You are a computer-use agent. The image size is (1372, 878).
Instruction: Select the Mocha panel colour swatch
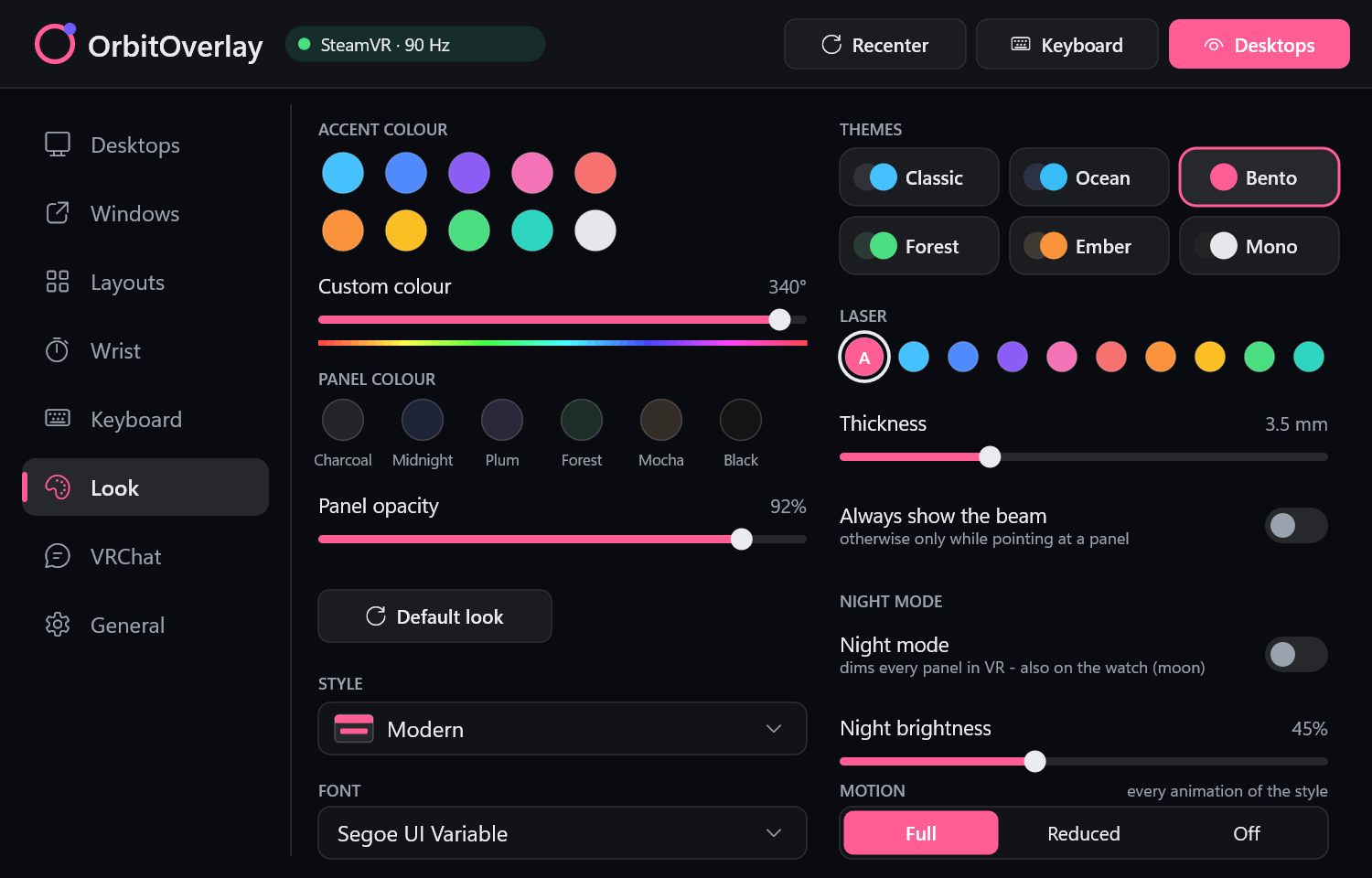click(x=661, y=420)
